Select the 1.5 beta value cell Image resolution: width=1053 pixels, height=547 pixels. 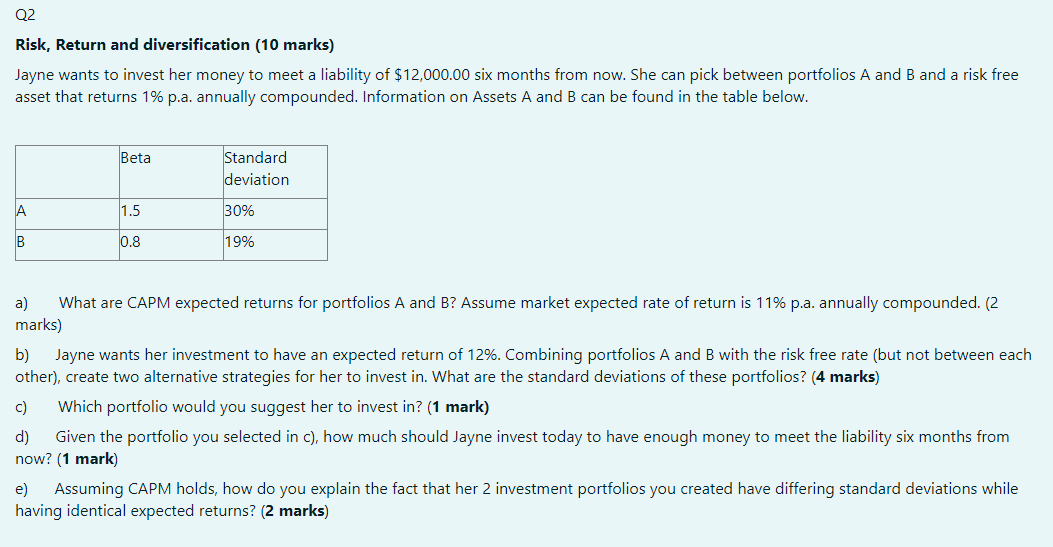click(x=169, y=213)
